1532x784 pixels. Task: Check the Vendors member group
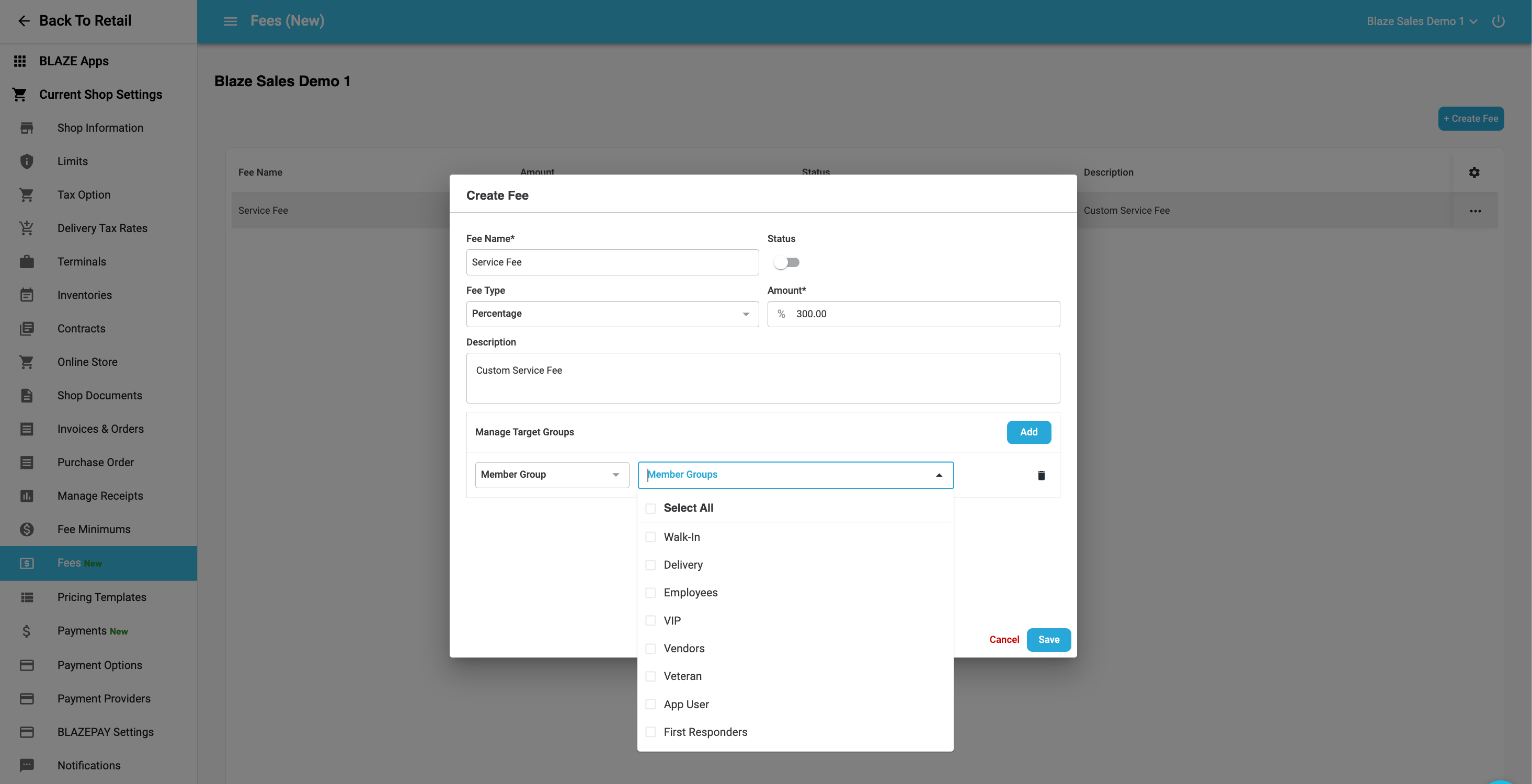pyautogui.click(x=650, y=649)
